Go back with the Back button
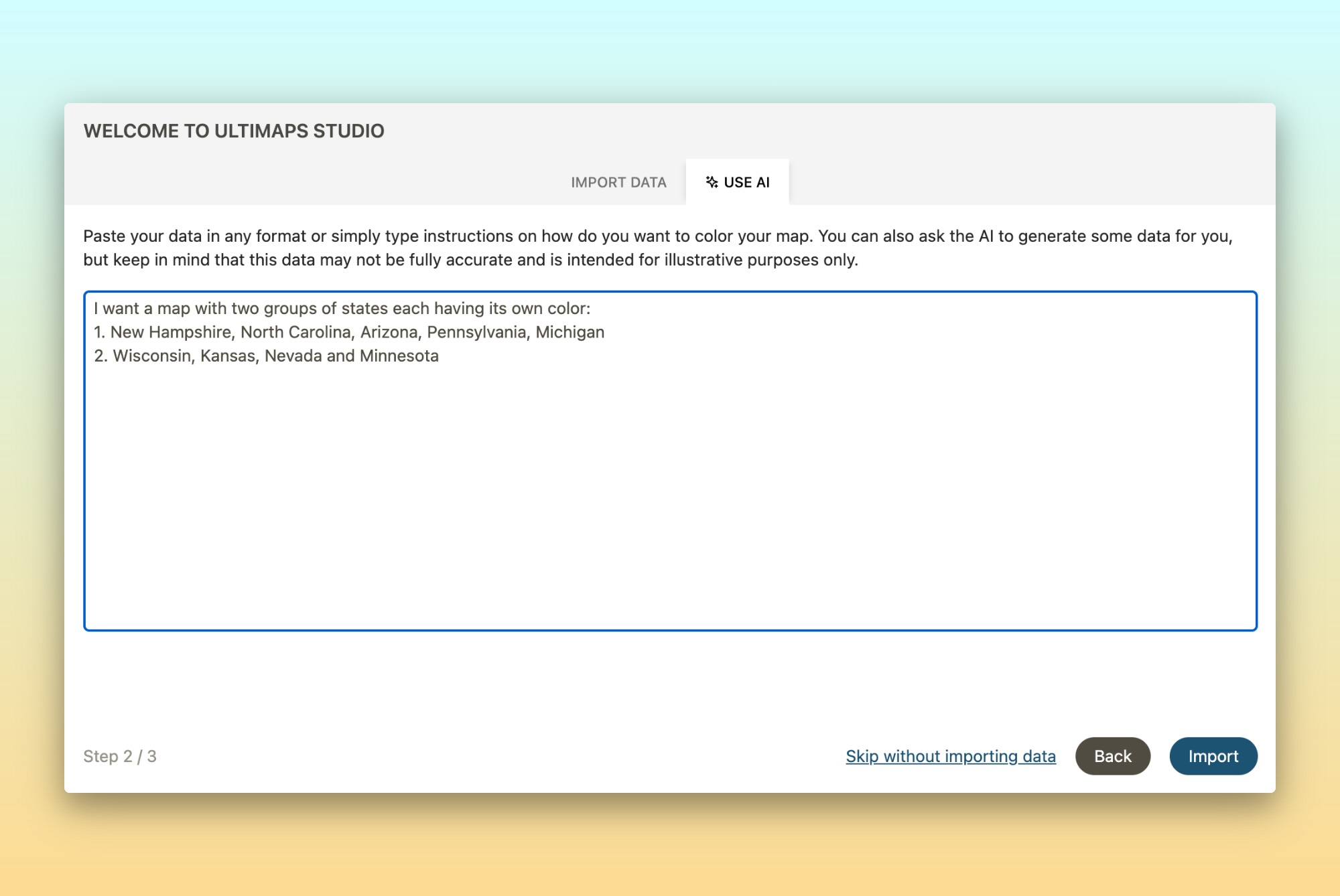 pos(1112,756)
